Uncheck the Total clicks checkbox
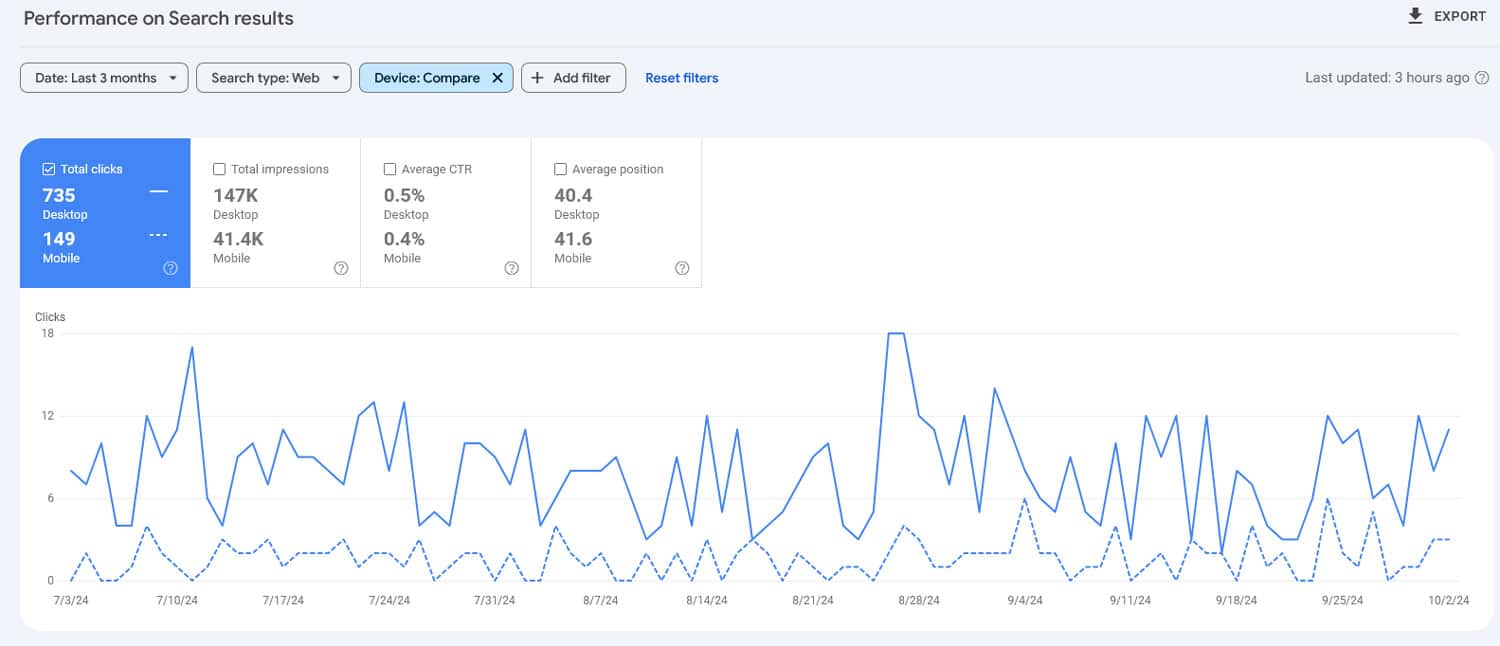Viewport: 1500px width, 646px height. tap(49, 168)
